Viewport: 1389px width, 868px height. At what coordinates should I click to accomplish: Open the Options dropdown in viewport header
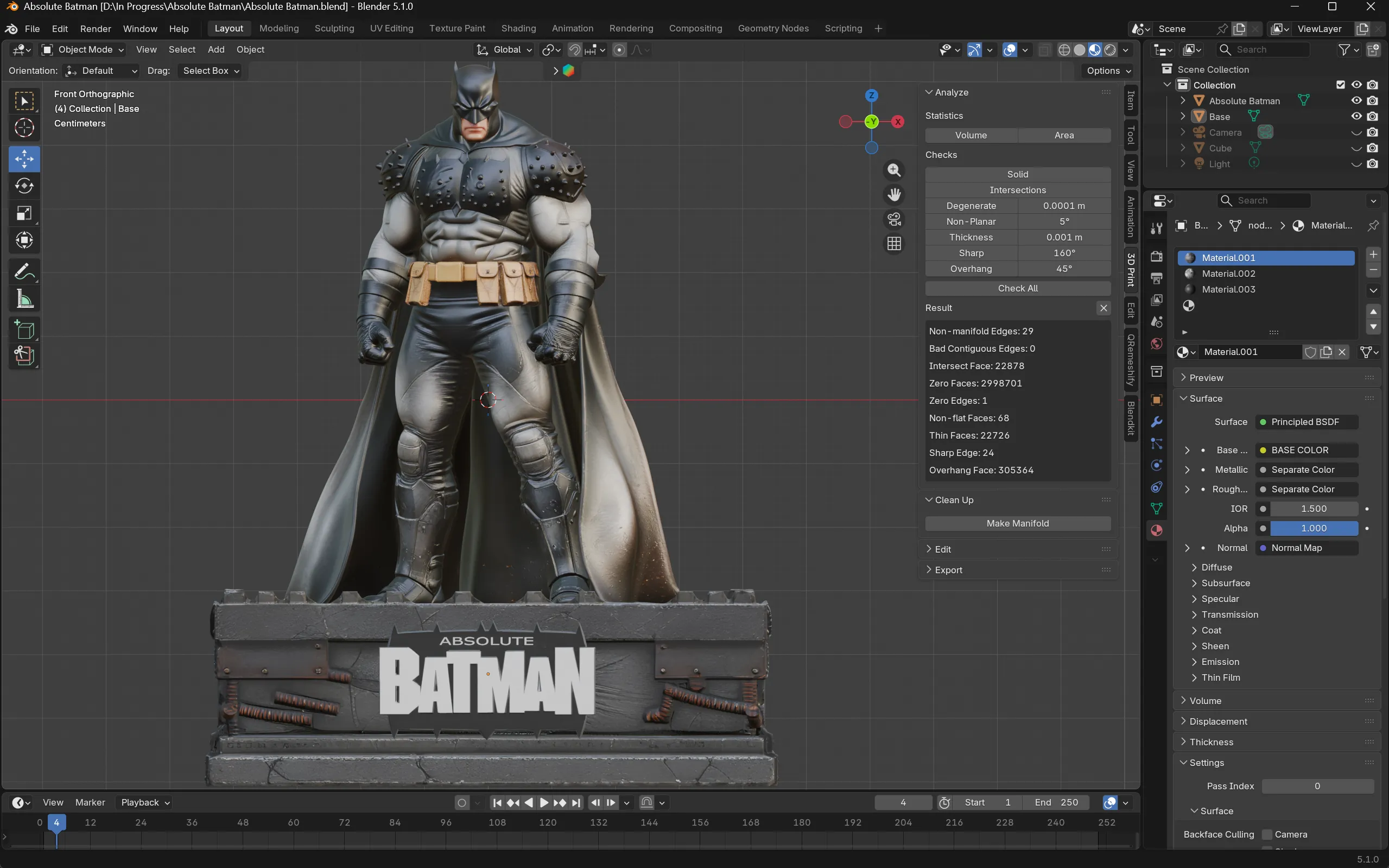click(x=1108, y=71)
